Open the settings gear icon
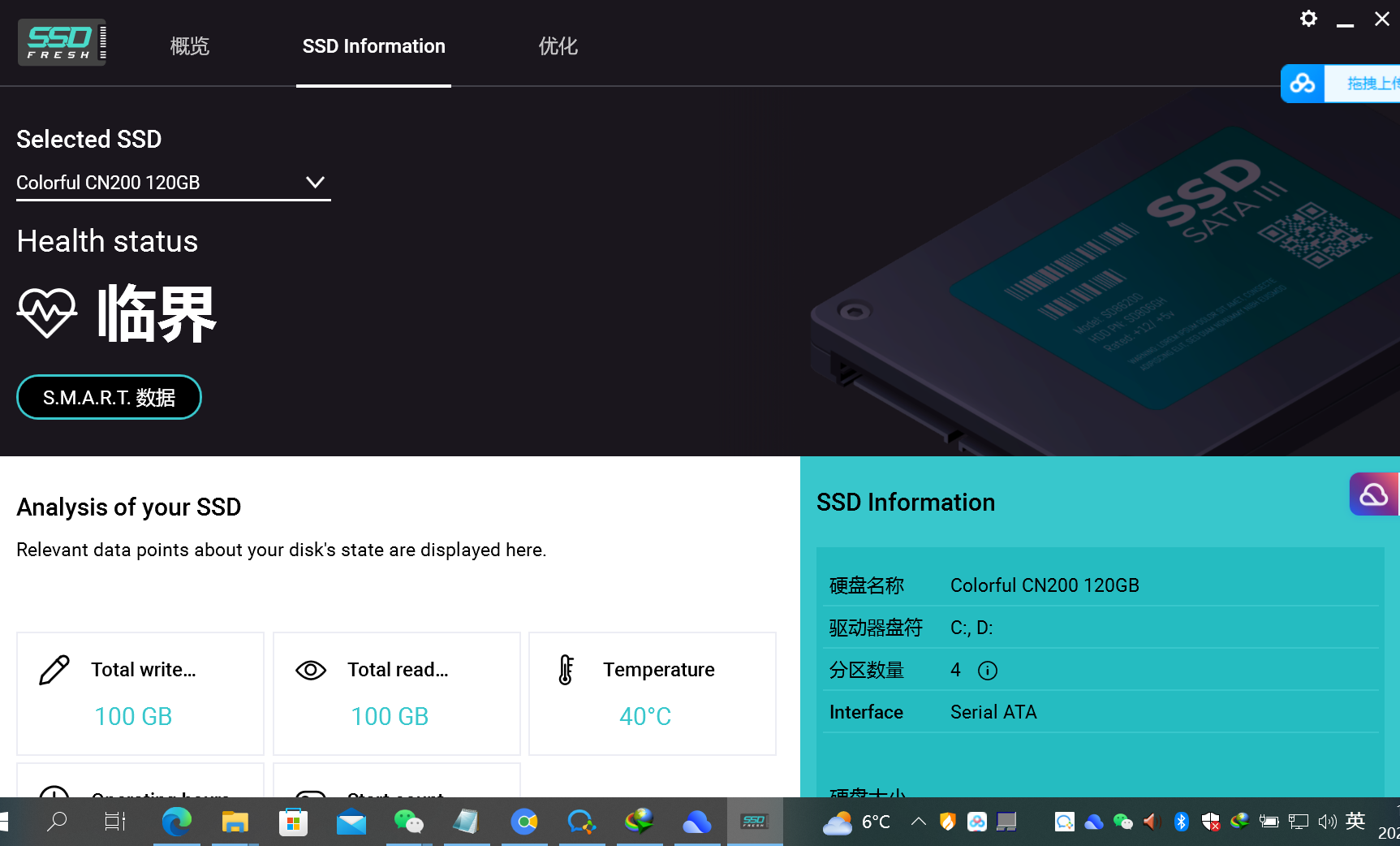The height and width of the screenshot is (846, 1400). (x=1308, y=19)
